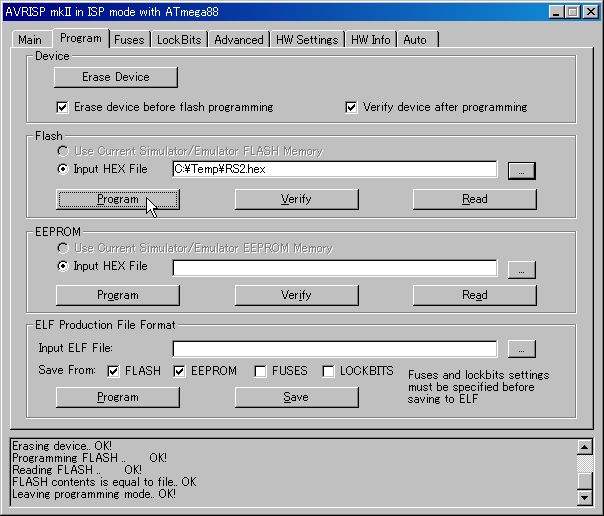This screenshot has width=604, height=516.
Task: Click 'Erasing device.. OK!' log line
Action: pos(62,446)
